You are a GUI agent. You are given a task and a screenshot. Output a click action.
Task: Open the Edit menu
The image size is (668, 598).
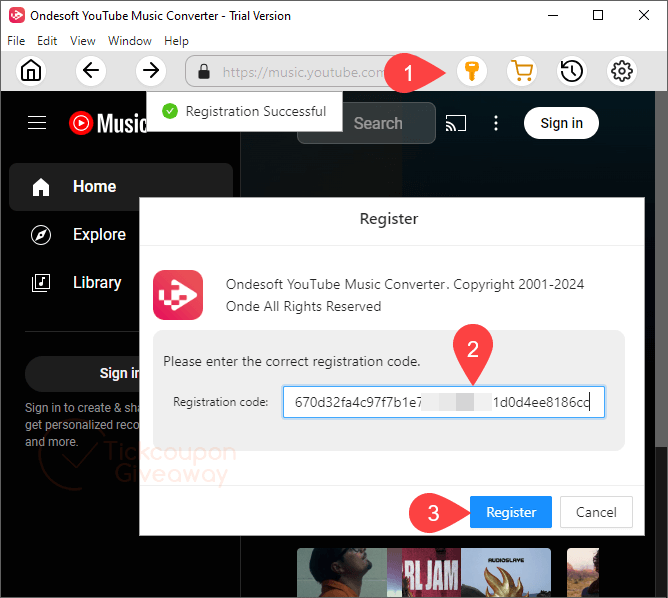(47, 41)
